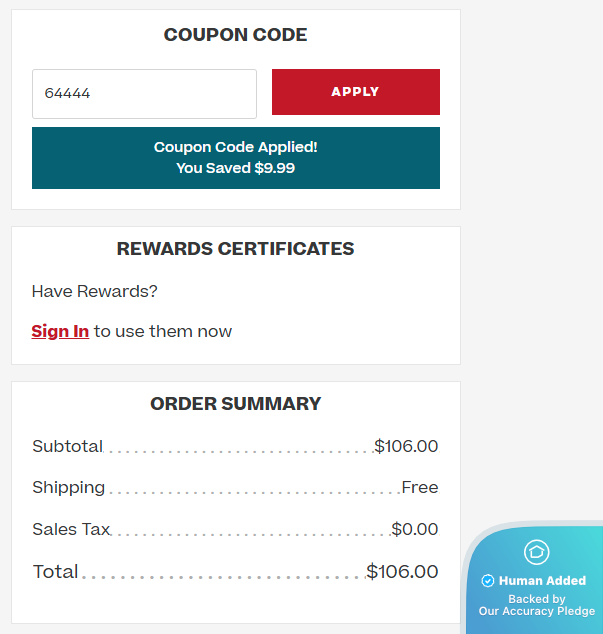Click the Total row label
This screenshot has width=603, height=634.
pos(55,571)
